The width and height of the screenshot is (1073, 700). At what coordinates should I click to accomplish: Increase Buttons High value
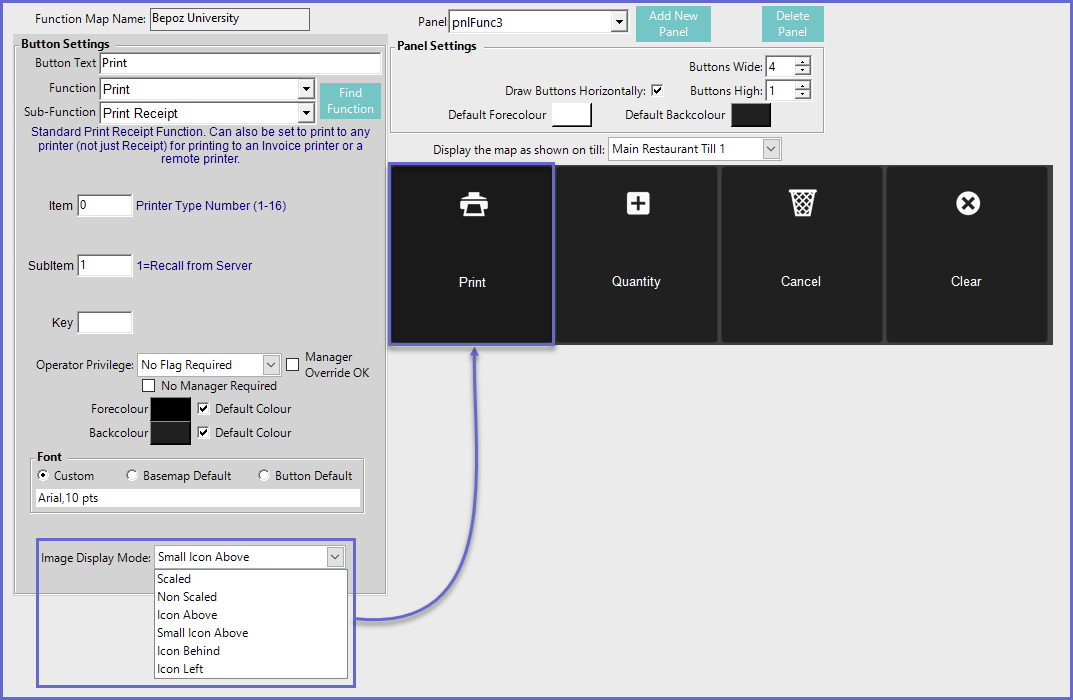(x=803, y=86)
